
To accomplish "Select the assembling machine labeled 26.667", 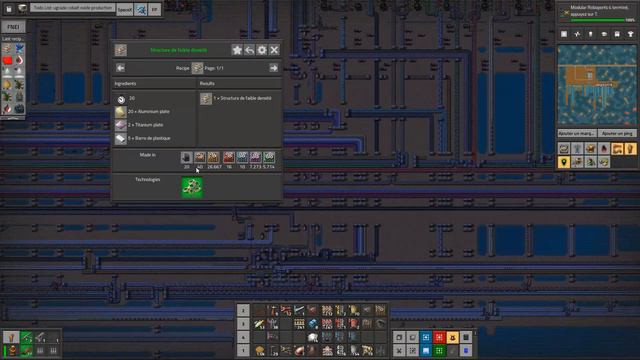I will click(x=213, y=158).
